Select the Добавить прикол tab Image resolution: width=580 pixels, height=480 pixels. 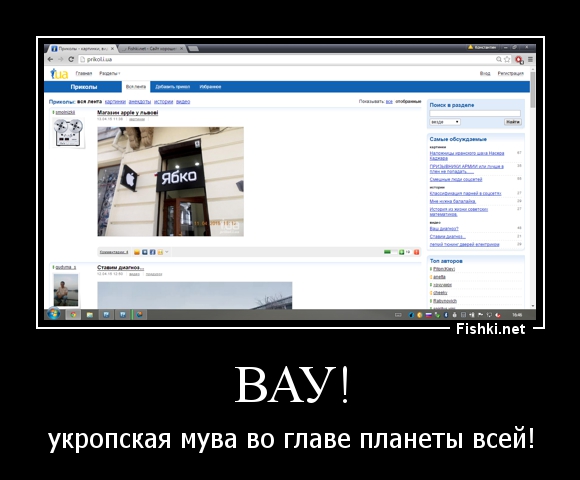pos(172,87)
